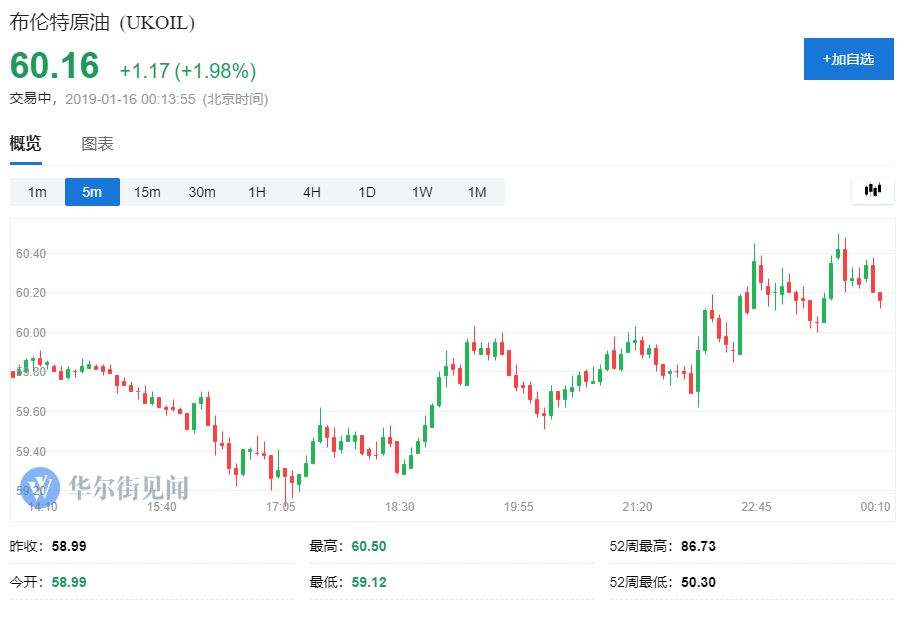Click the 华尔街见闻 watermark logo
Viewport: 915px width, 621px height.
[x=113, y=487]
